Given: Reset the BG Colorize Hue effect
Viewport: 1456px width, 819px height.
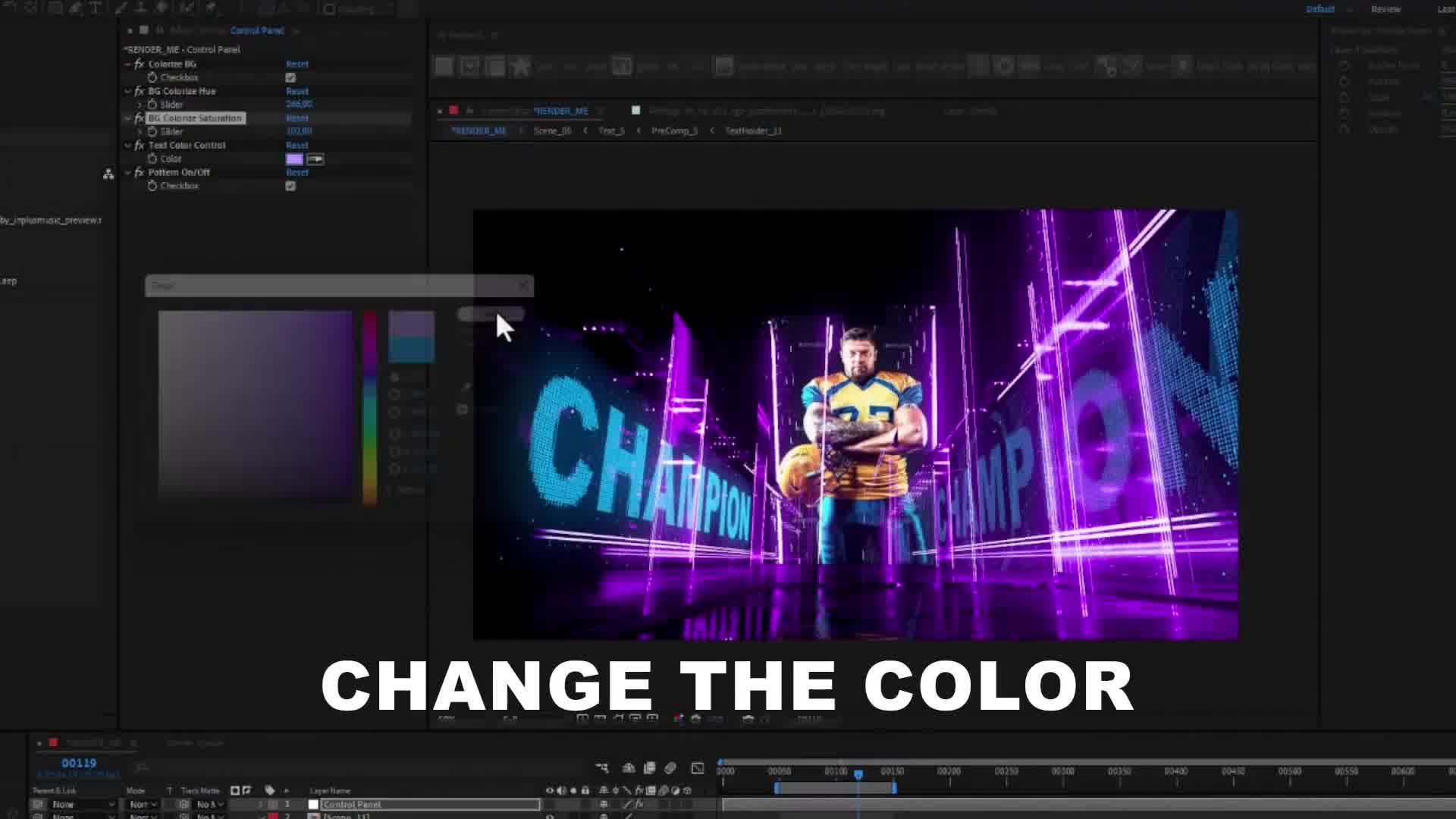Looking at the screenshot, I should click(297, 91).
